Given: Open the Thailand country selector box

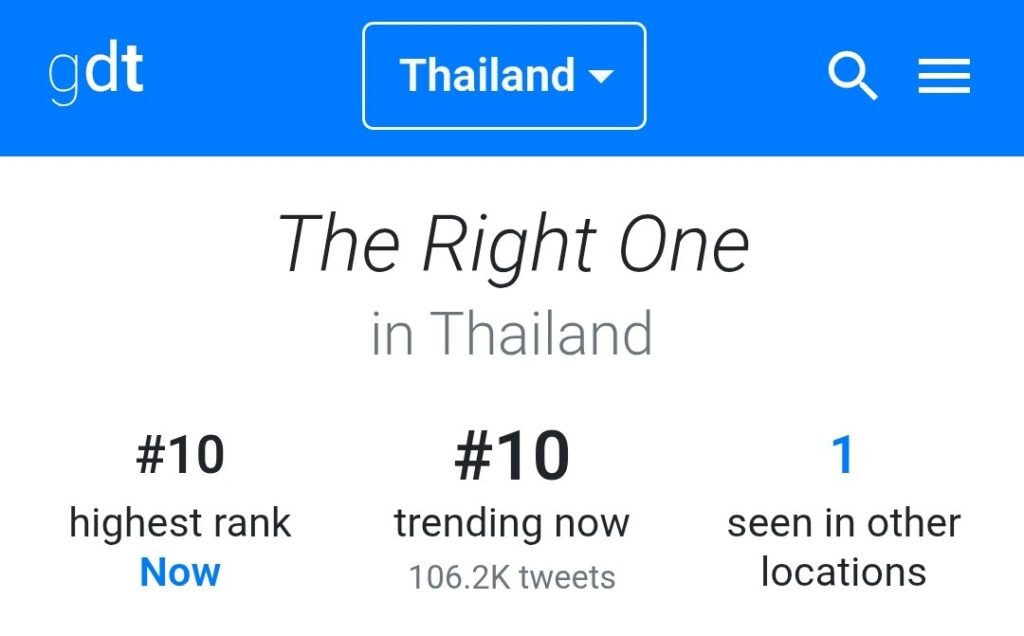Looking at the screenshot, I should pyautogui.click(x=504, y=76).
